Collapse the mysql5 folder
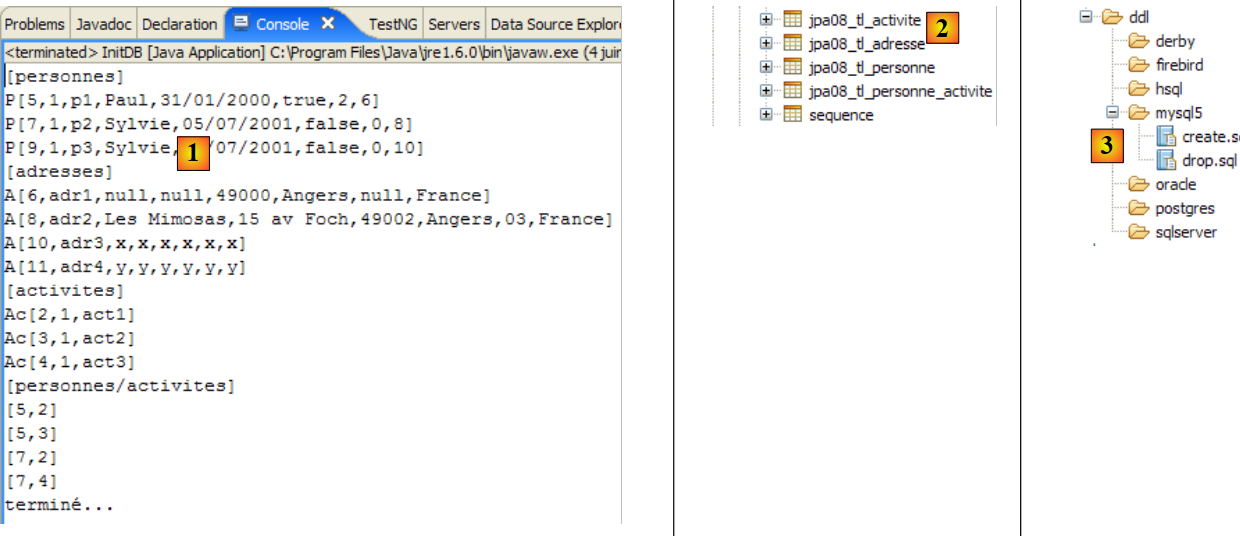Viewport: 1240px width, 536px height. point(1112,113)
